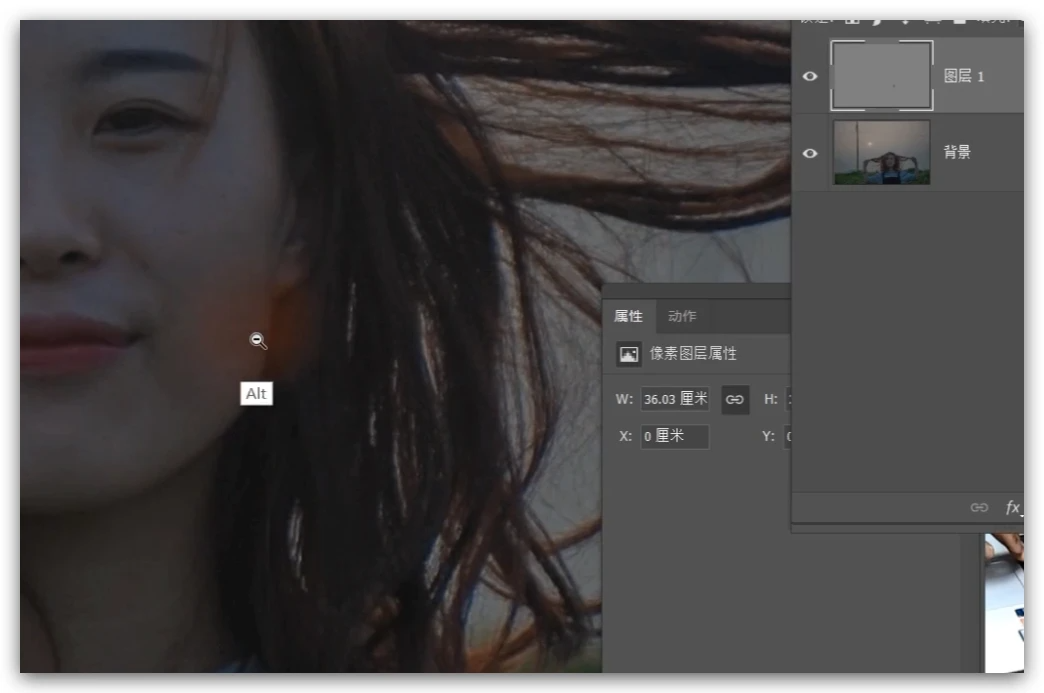1044x693 pixels.
Task: Toggle the width-height constrain link icon
Action: [735, 399]
